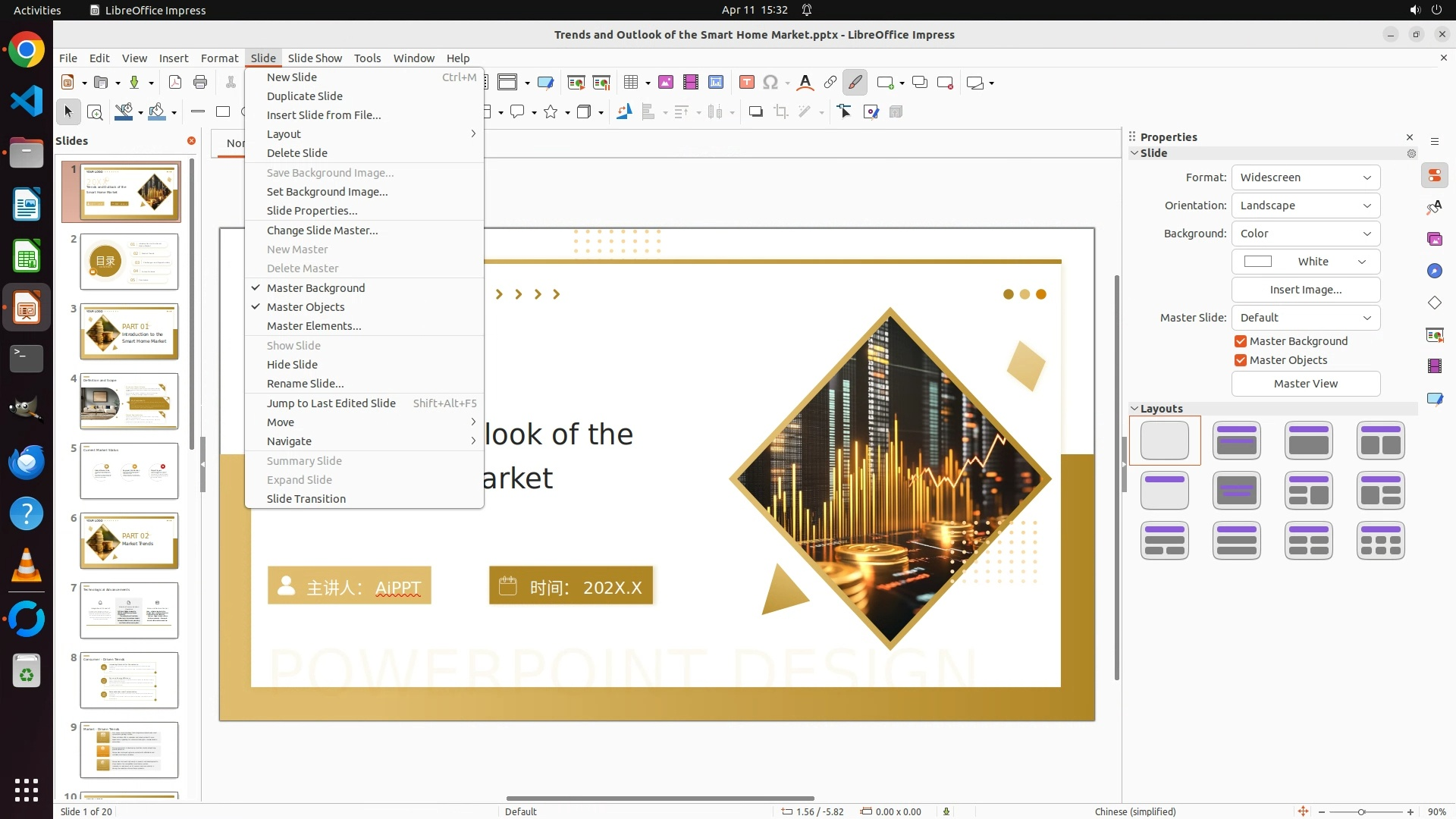The width and height of the screenshot is (1456, 819).
Task: Collapse the Layouts section expander
Action: [1134, 409]
